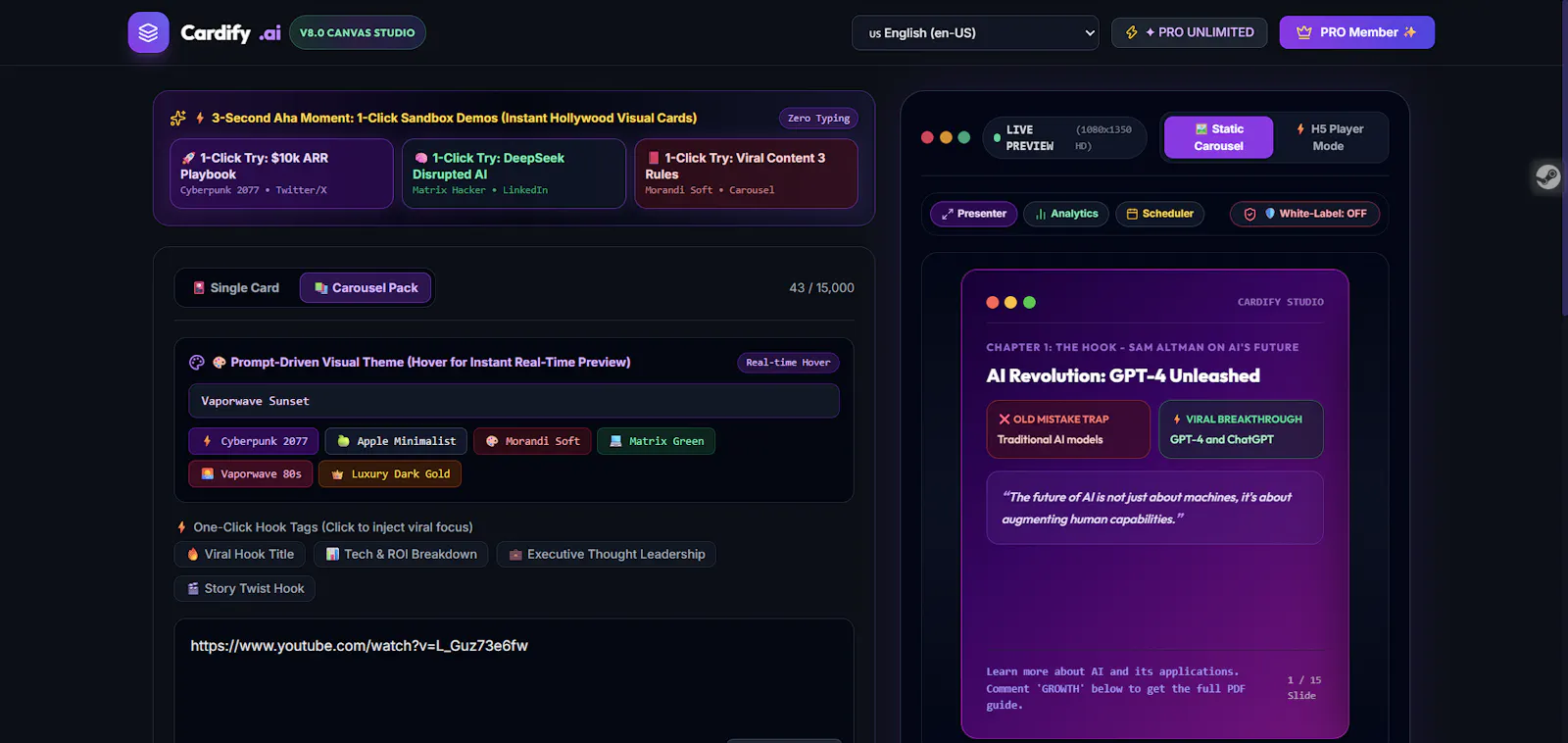Click the OLD MISTAKE TRAP card in preview
Viewport: 1568px width, 743px height.
pos(1068,429)
